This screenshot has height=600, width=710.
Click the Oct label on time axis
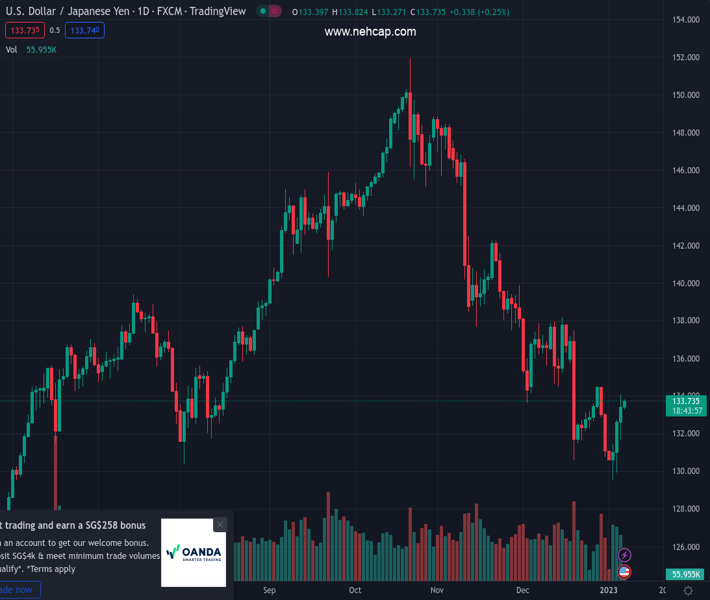(355, 591)
